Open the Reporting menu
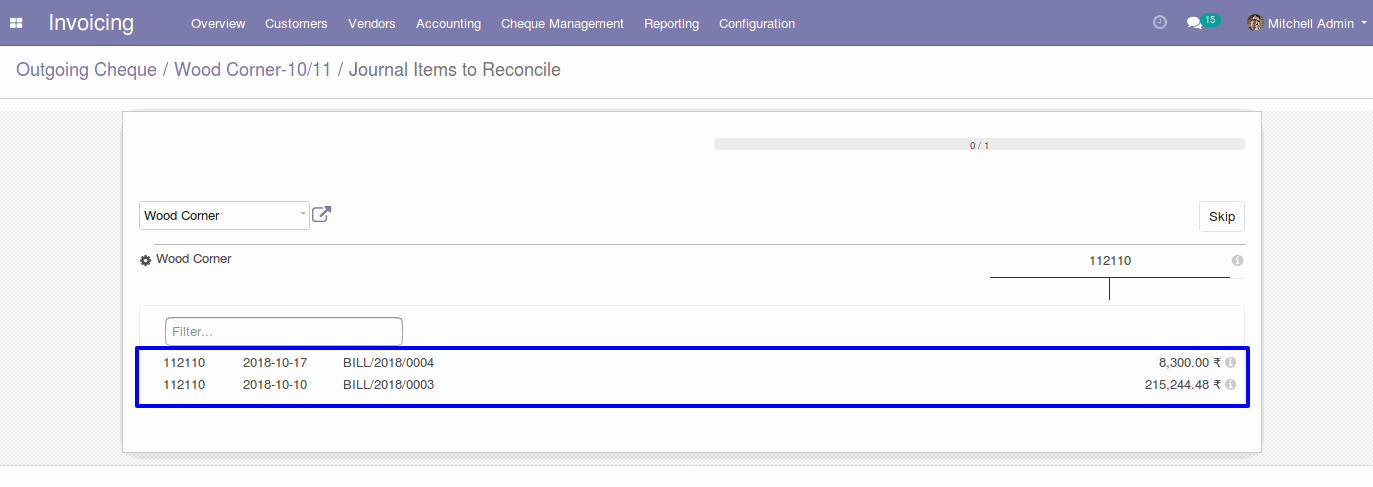The image size is (1373, 487). coord(672,23)
